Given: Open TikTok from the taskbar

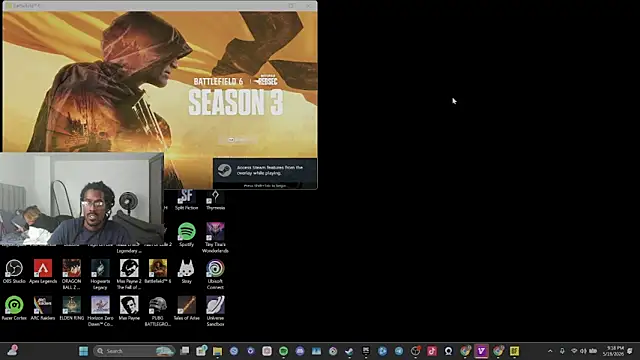Looking at the screenshot, I should pyautogui.click(x=432, y=351).
